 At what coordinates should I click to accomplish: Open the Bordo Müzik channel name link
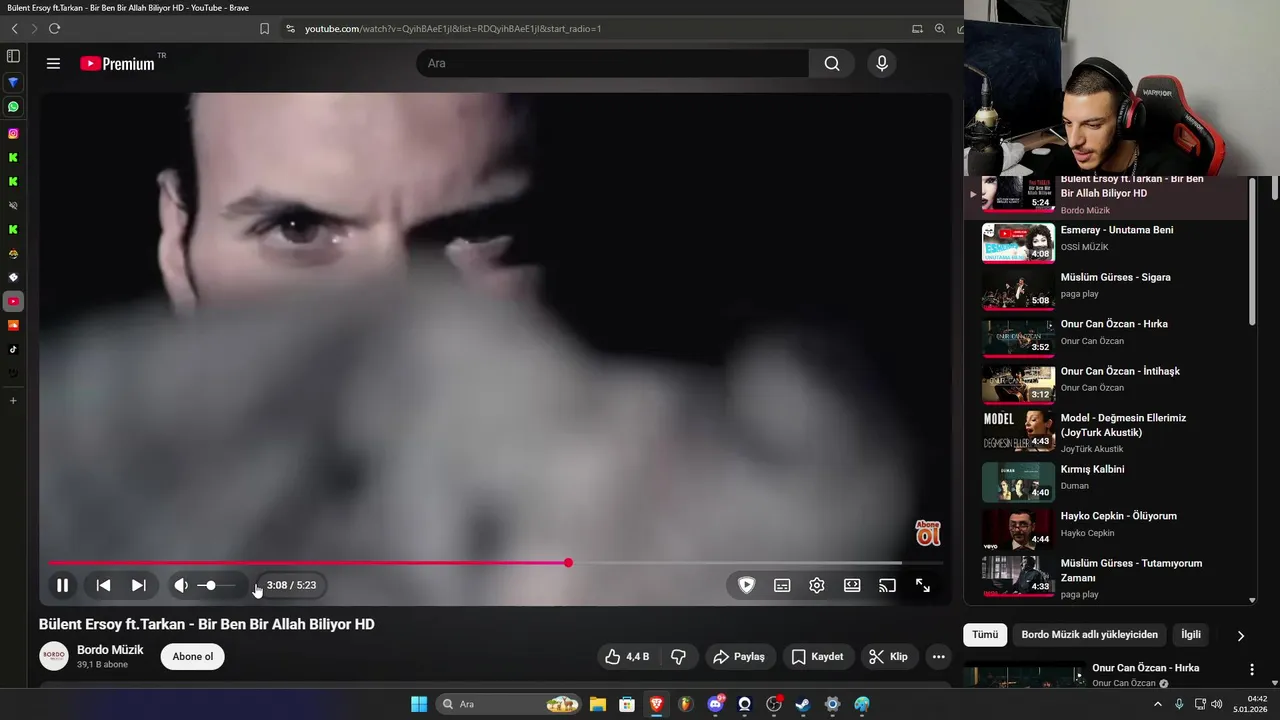tap(110, 649)
